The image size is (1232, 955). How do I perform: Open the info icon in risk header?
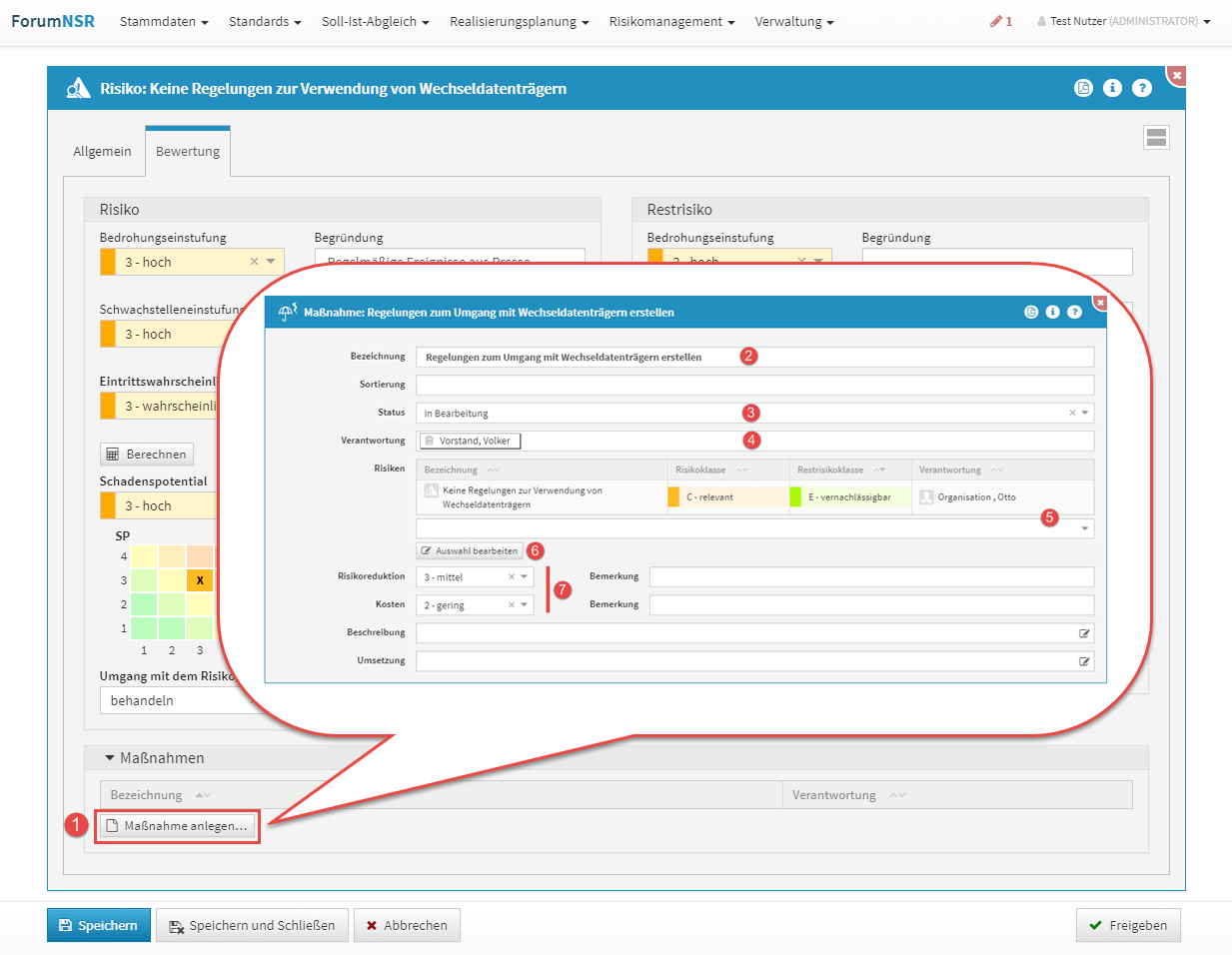click(1112, 88)
